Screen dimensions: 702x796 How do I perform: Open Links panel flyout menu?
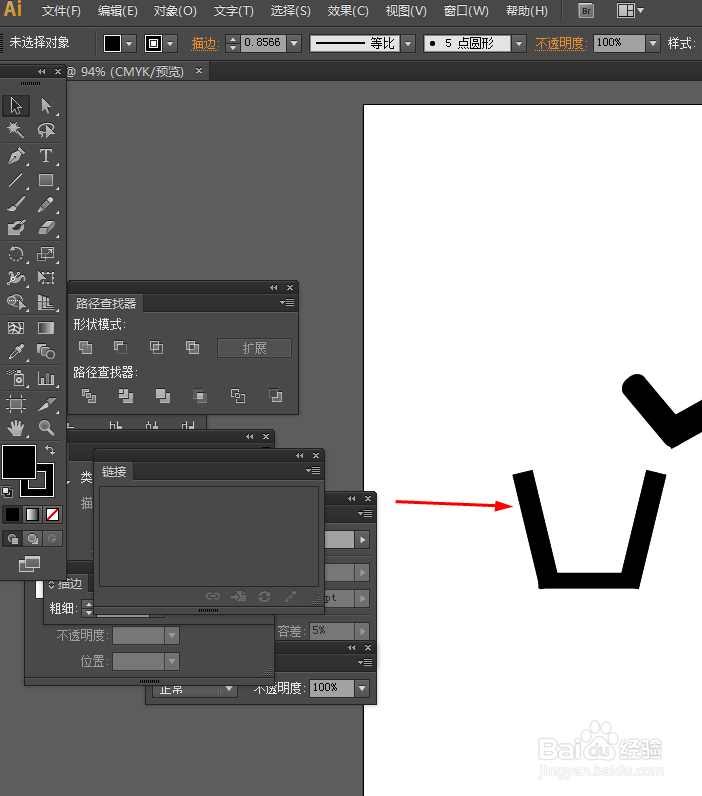313,471
